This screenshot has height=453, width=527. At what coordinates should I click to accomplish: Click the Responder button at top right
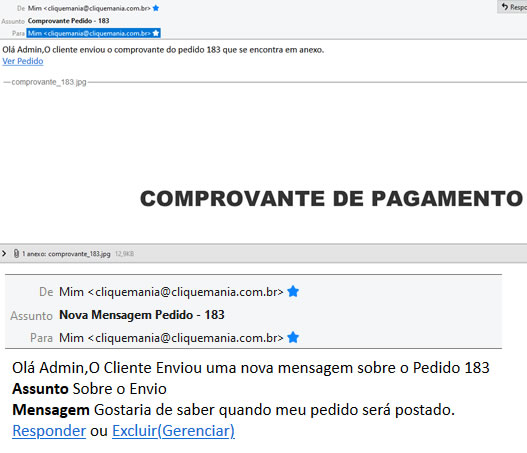point(512,7)
